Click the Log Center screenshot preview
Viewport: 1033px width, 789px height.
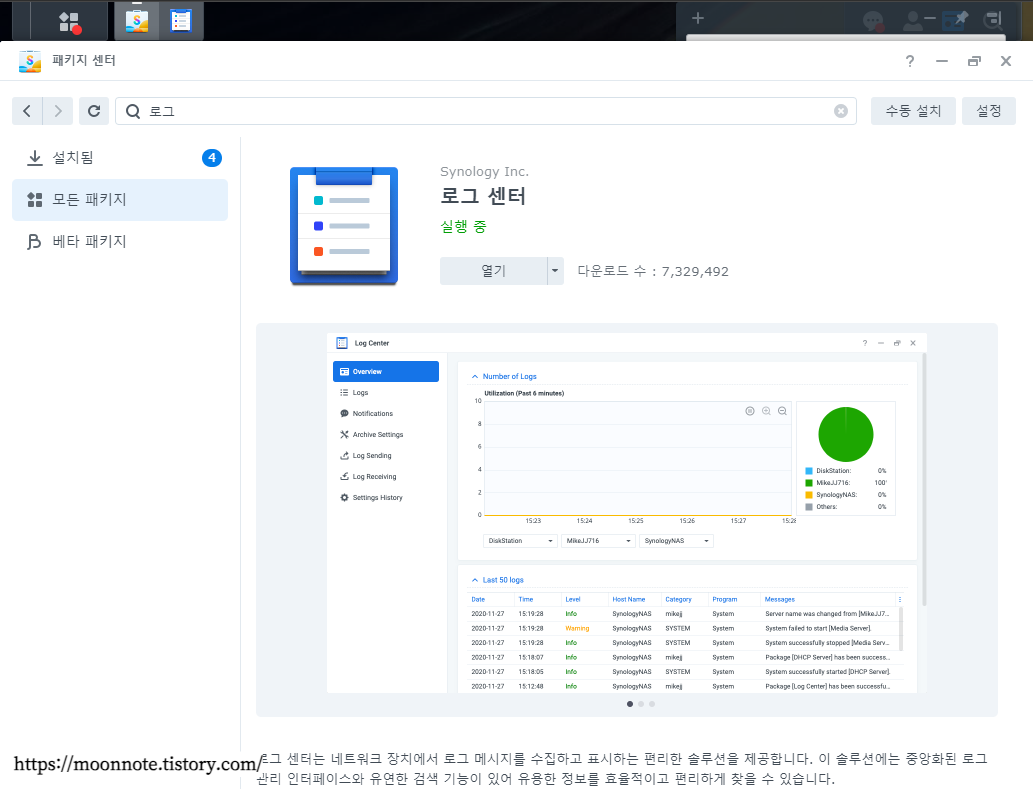(627, 513)
